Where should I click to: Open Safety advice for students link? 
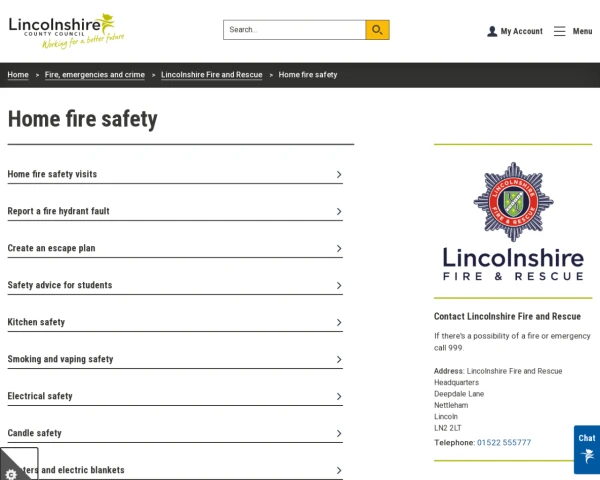pos(60,285)
